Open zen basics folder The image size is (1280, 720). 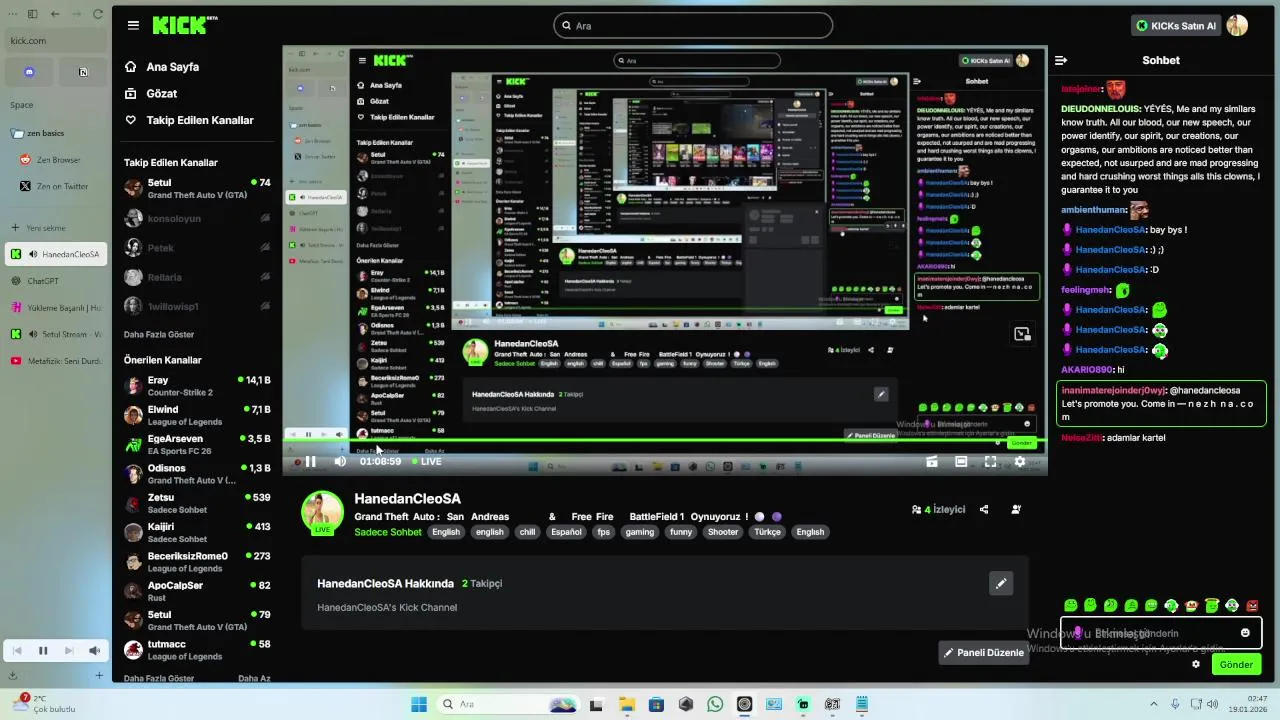tap(54, 133)
